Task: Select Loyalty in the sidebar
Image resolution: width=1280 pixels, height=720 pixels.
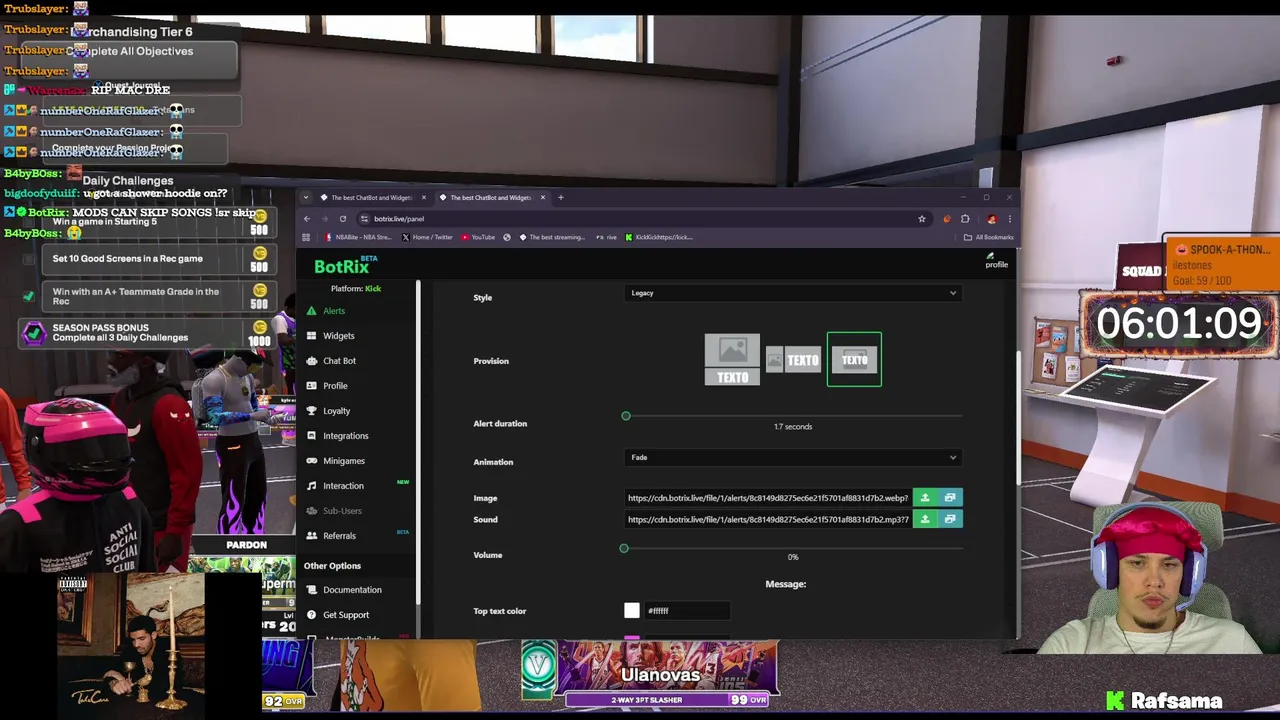Action: 336,411
